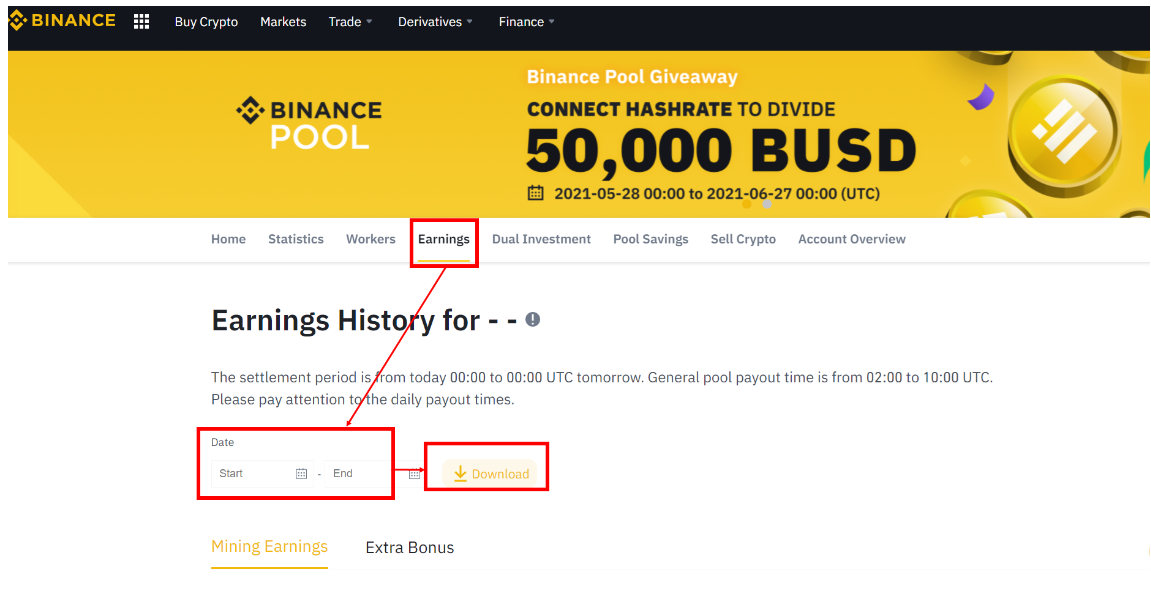
Task: Switch to the Home pool tab
Action: click(228, 239)
